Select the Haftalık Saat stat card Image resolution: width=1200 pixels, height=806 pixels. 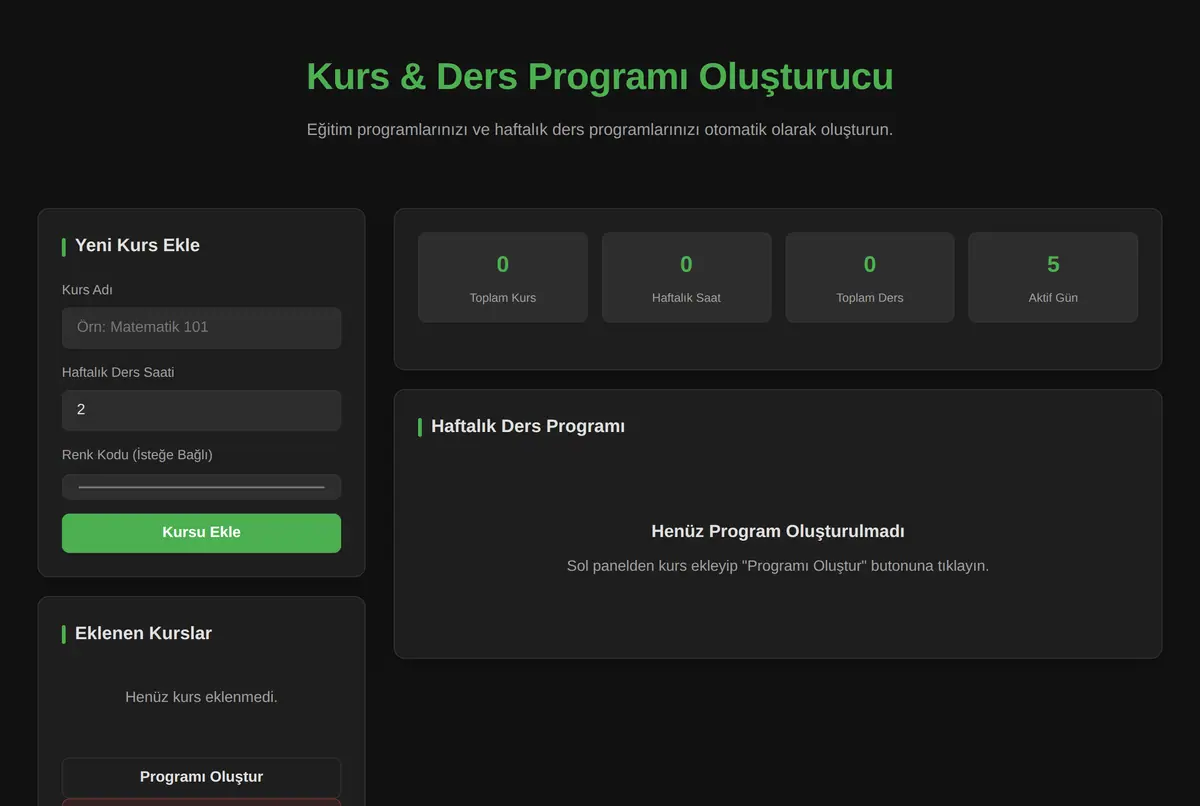(686, 277)
